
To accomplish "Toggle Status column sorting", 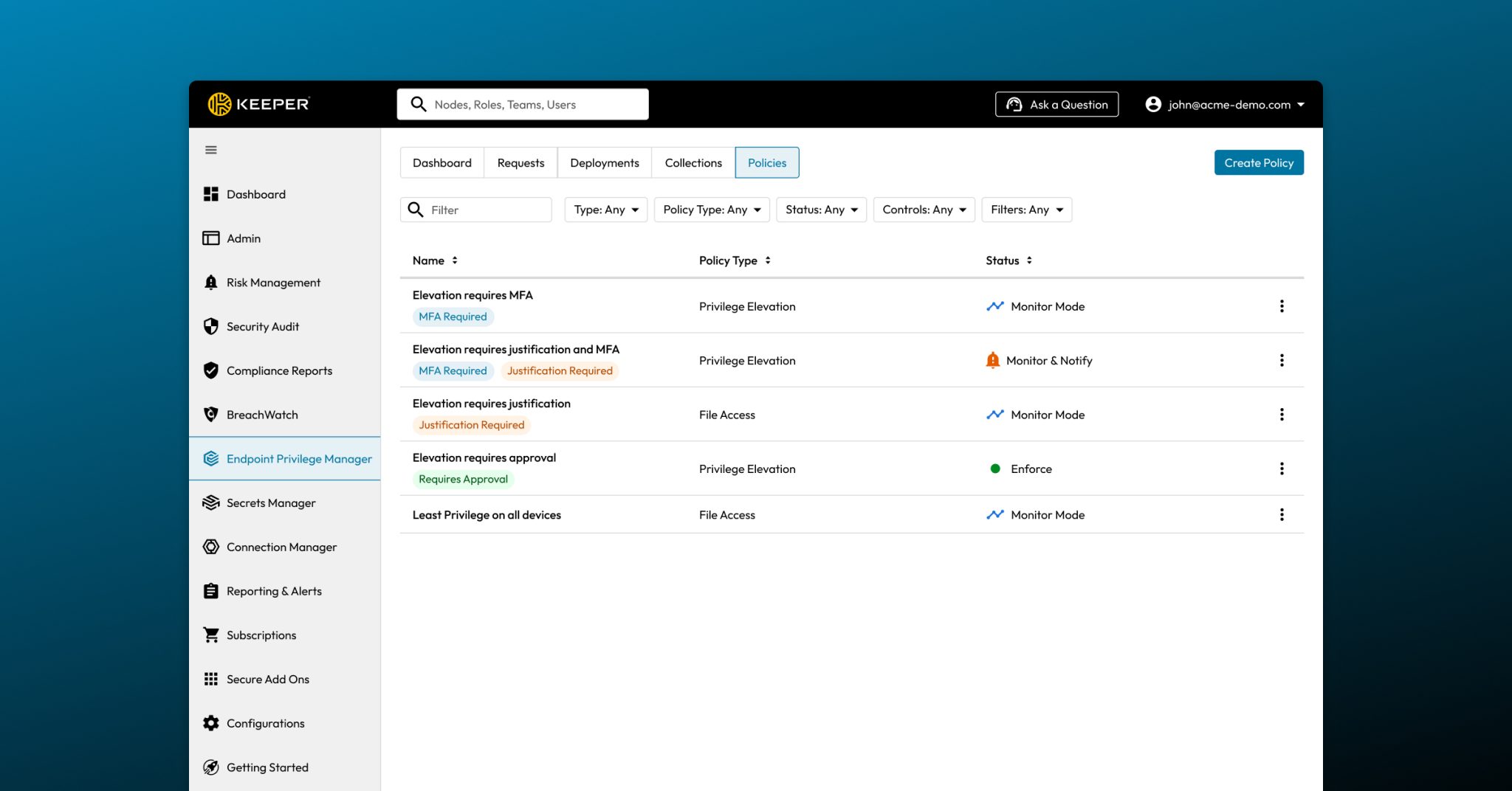I will coord(1030,260).
